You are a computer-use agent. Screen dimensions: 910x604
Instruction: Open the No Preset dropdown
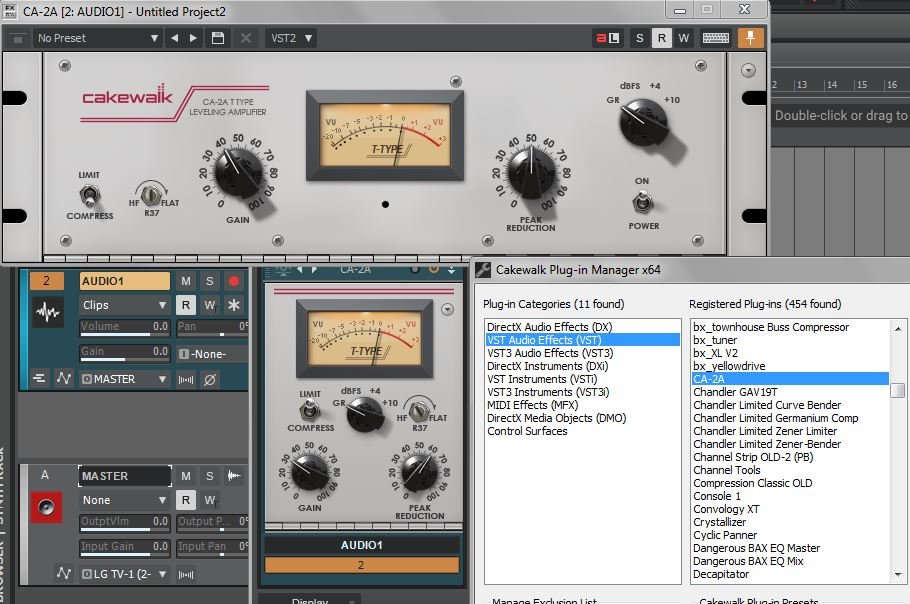point(97,38)
